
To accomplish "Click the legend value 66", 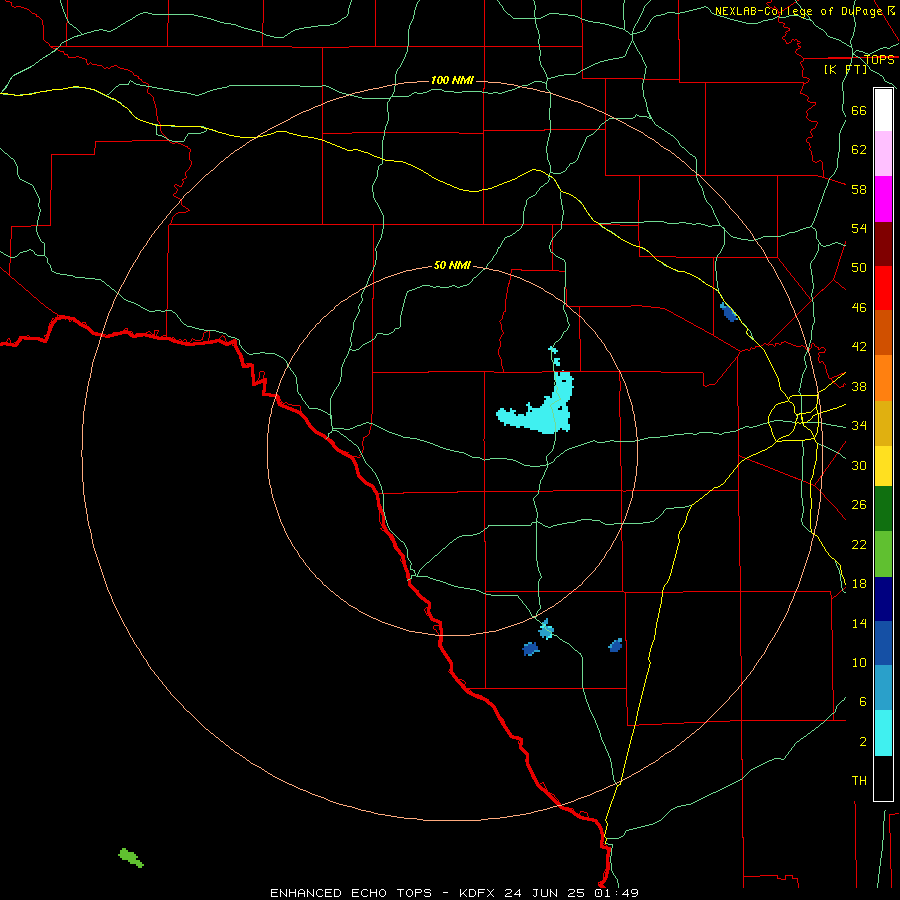I will pyautogui.click(x=859, y=110).
